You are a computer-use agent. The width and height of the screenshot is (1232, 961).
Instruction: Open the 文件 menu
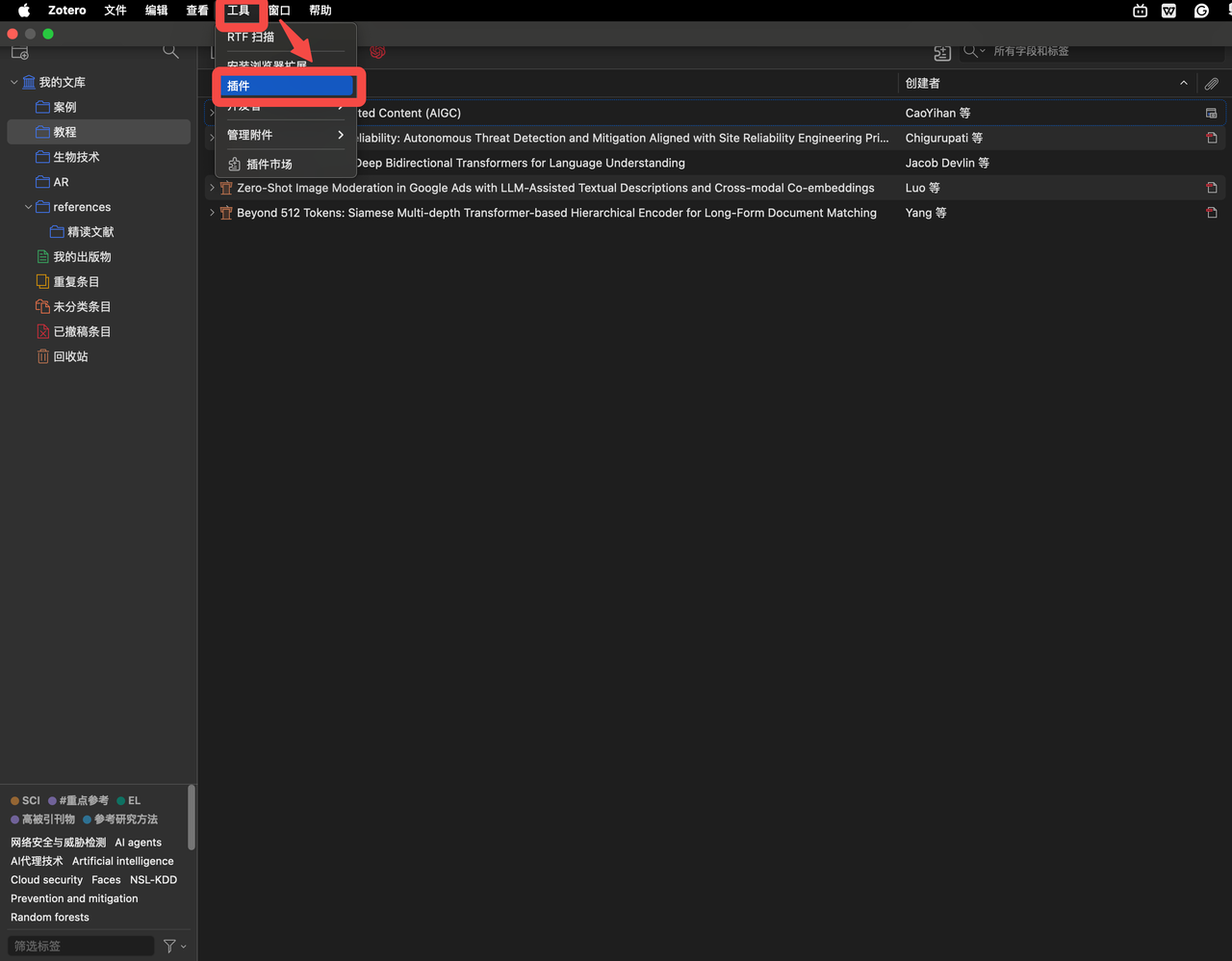tap(115, 11)
